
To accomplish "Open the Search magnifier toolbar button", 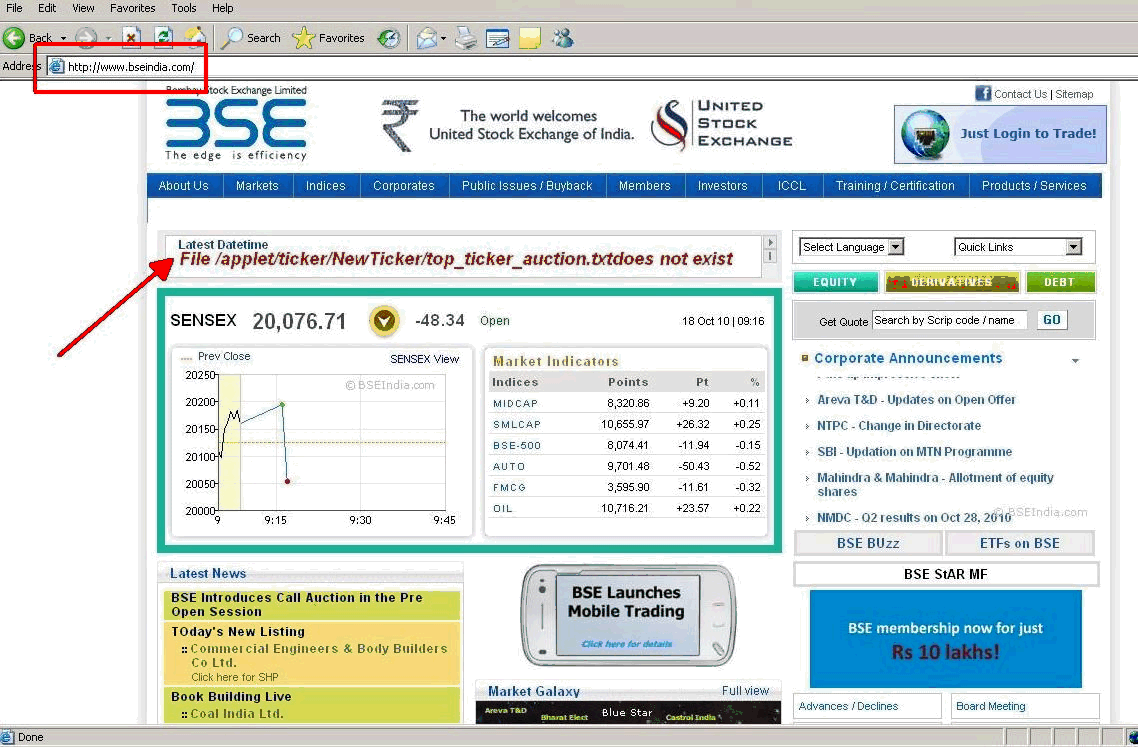I will tap(250, 38).
